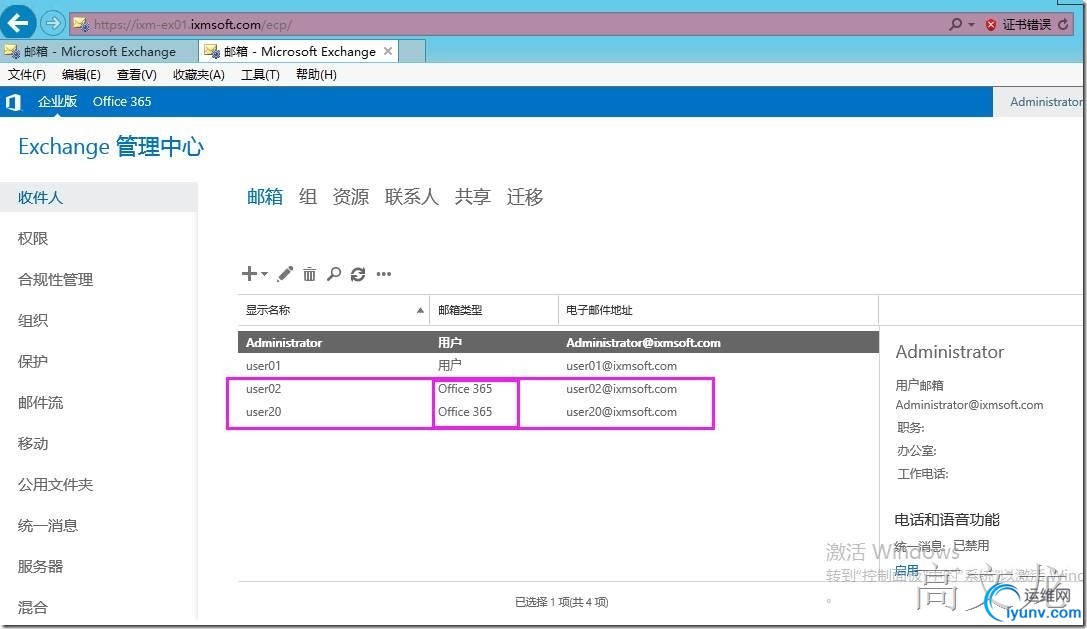Switch to the 联系人 recipients tab
The height and width of the screenshot is (629, 1087).
point(412,197)
